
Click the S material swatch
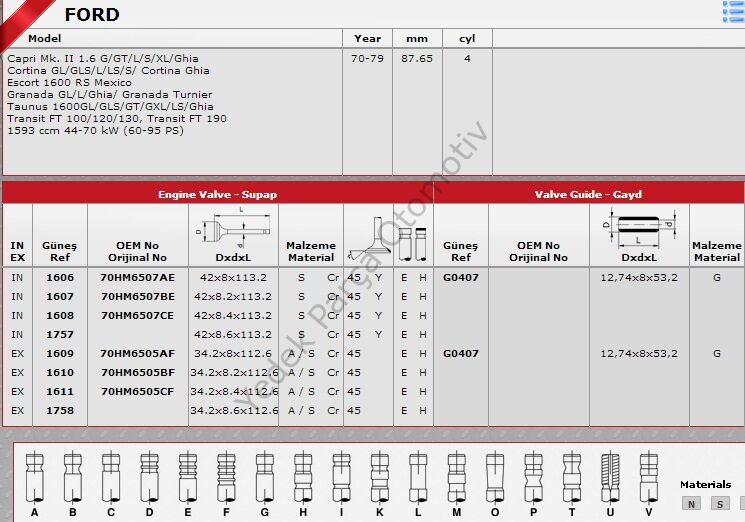tap(720, 504)
